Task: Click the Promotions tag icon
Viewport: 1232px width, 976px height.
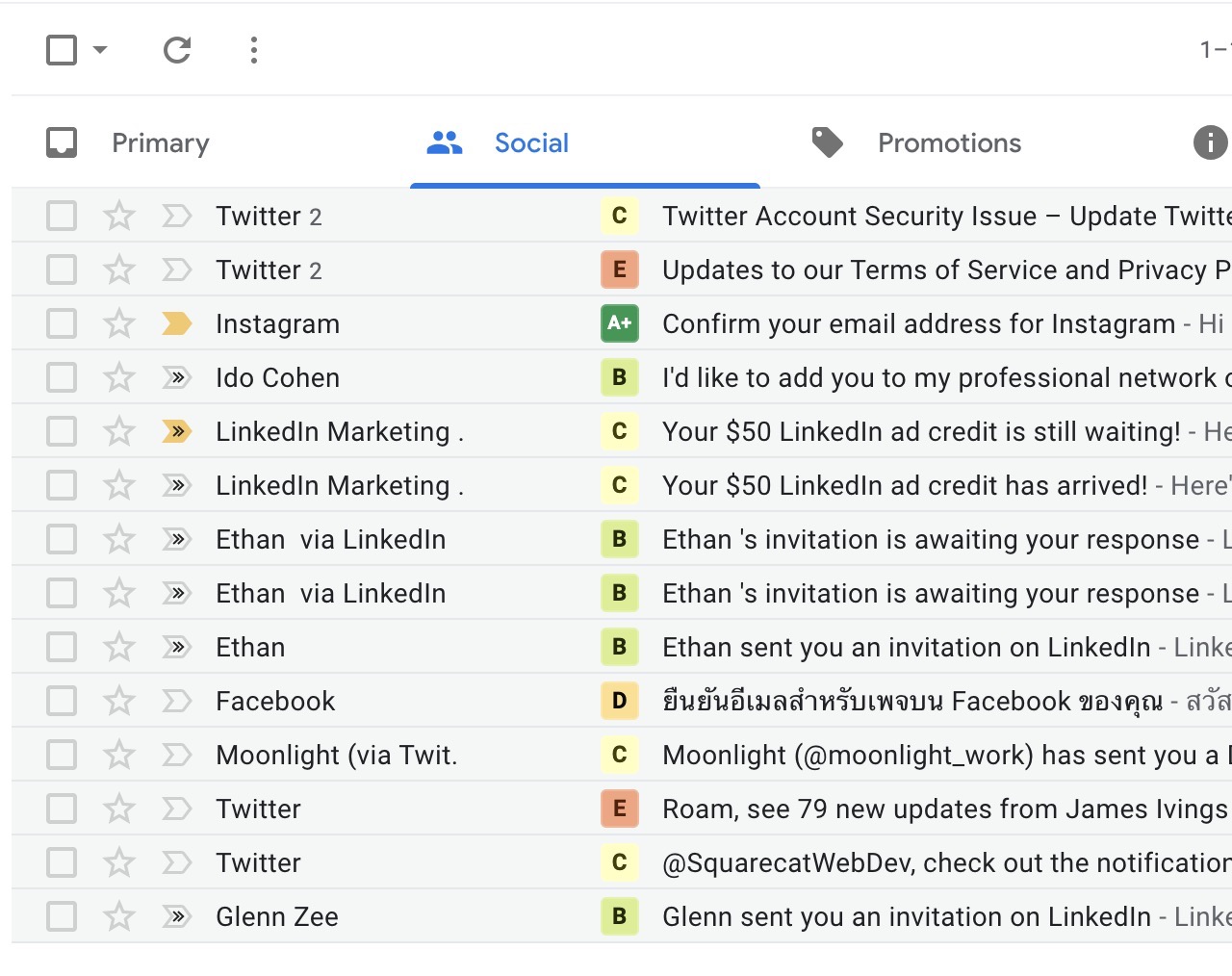Action: tap(828, 142)
